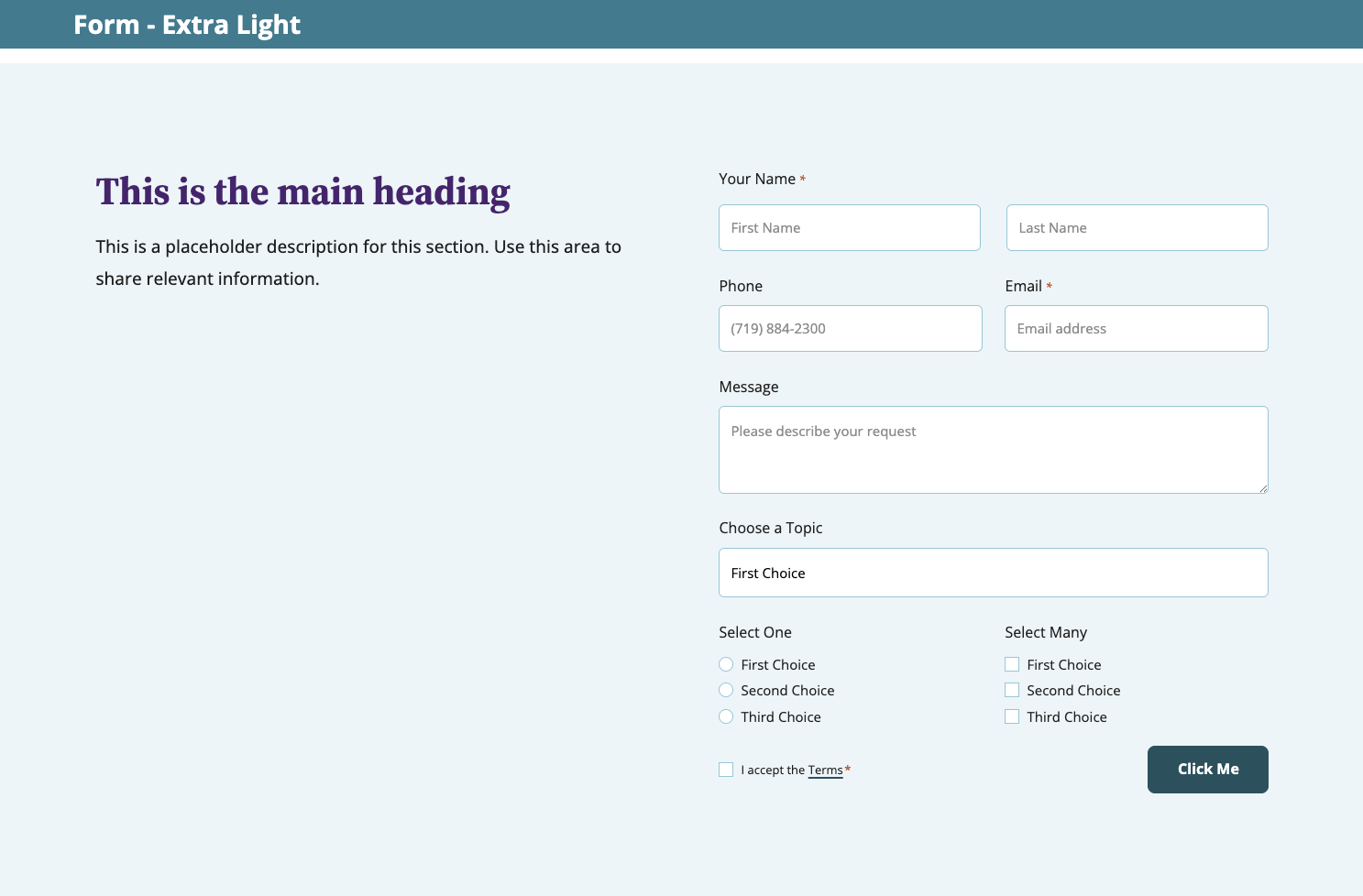Select the Third Choice radio button
This screenshot has height=896, width=1363.
coord(726,716)
